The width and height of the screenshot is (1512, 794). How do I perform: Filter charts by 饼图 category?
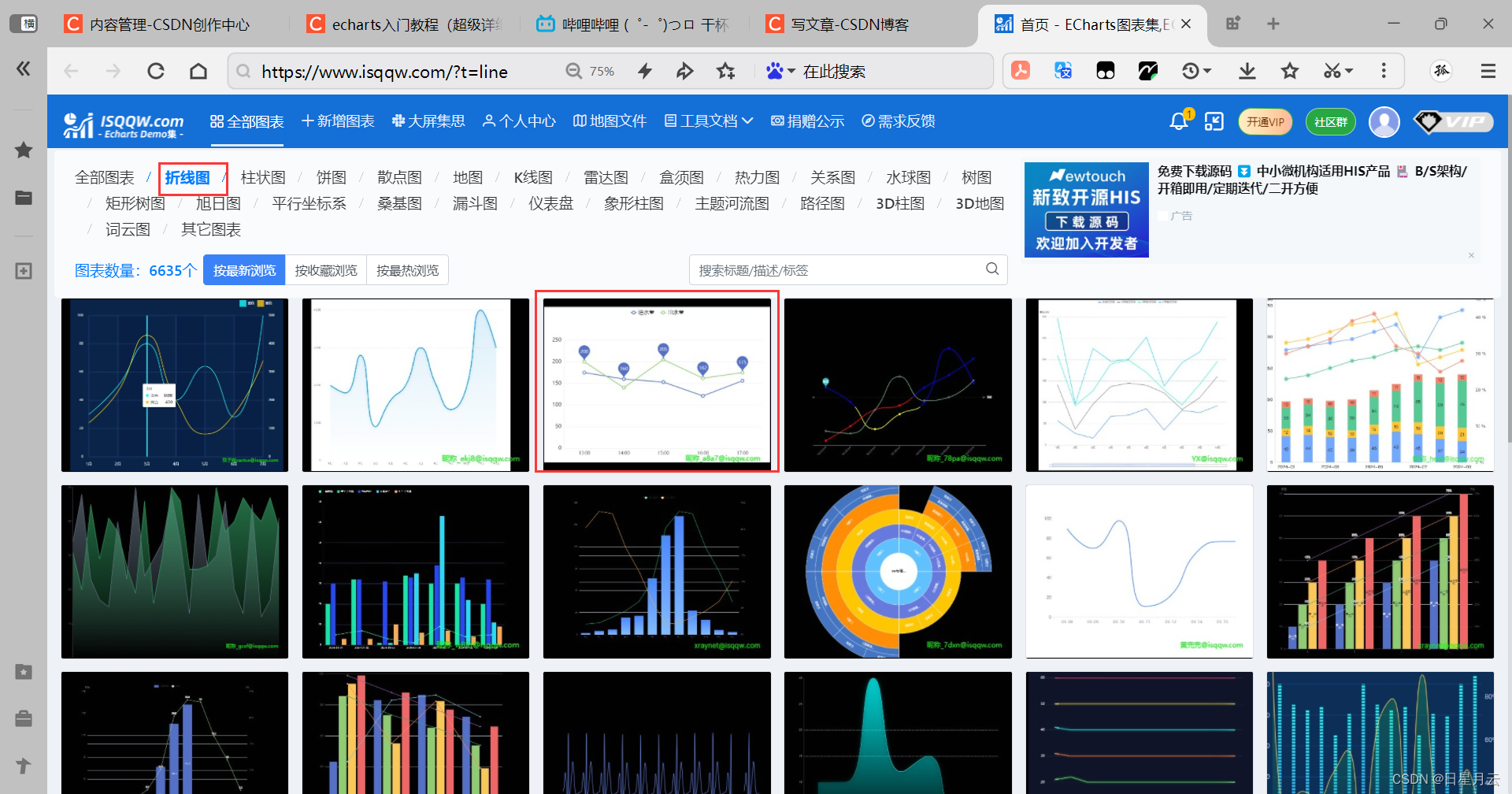pyautogui.click(x=332, y=177)
